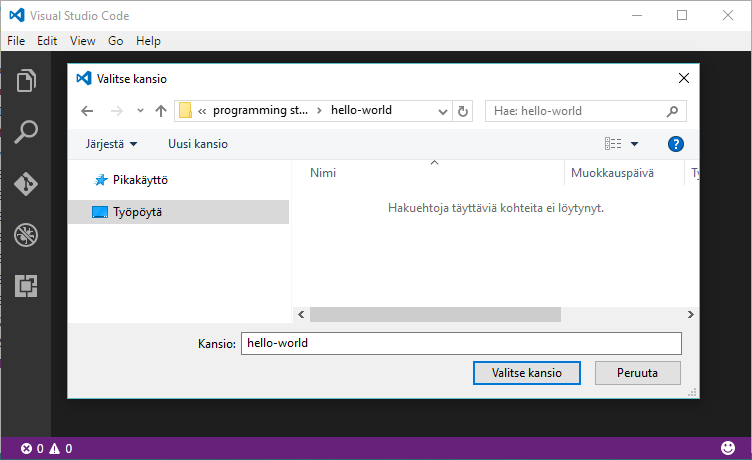Expand the Järjestä dropdown menu

click(111, 144)
